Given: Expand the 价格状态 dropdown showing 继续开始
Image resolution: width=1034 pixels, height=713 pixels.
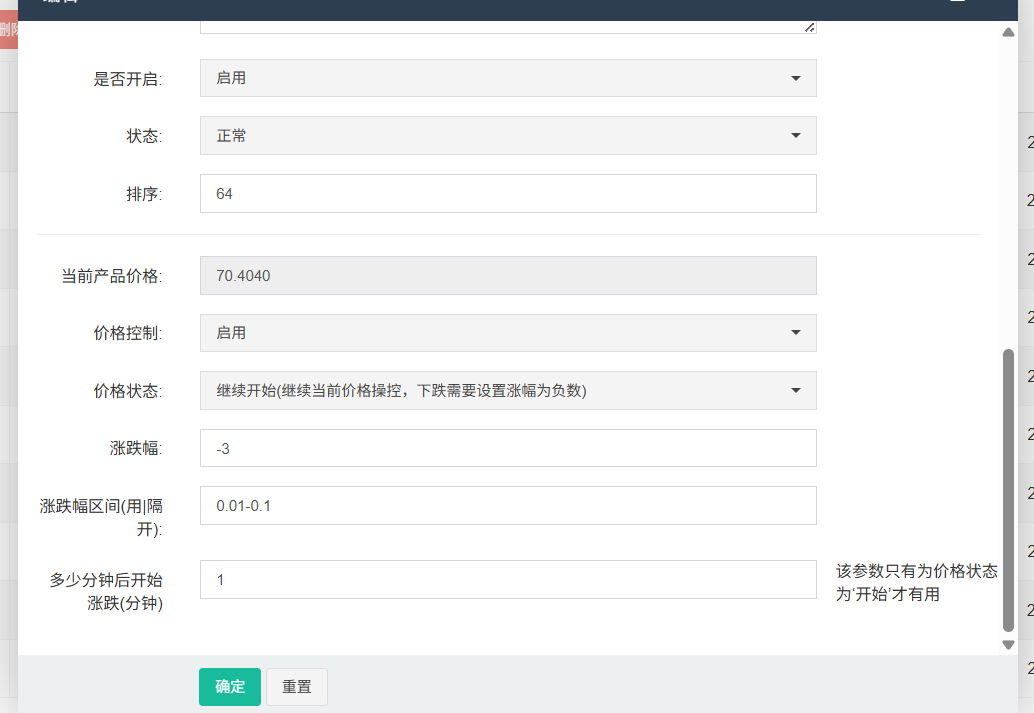Looking at the screenshot, I should click(508, 391).
